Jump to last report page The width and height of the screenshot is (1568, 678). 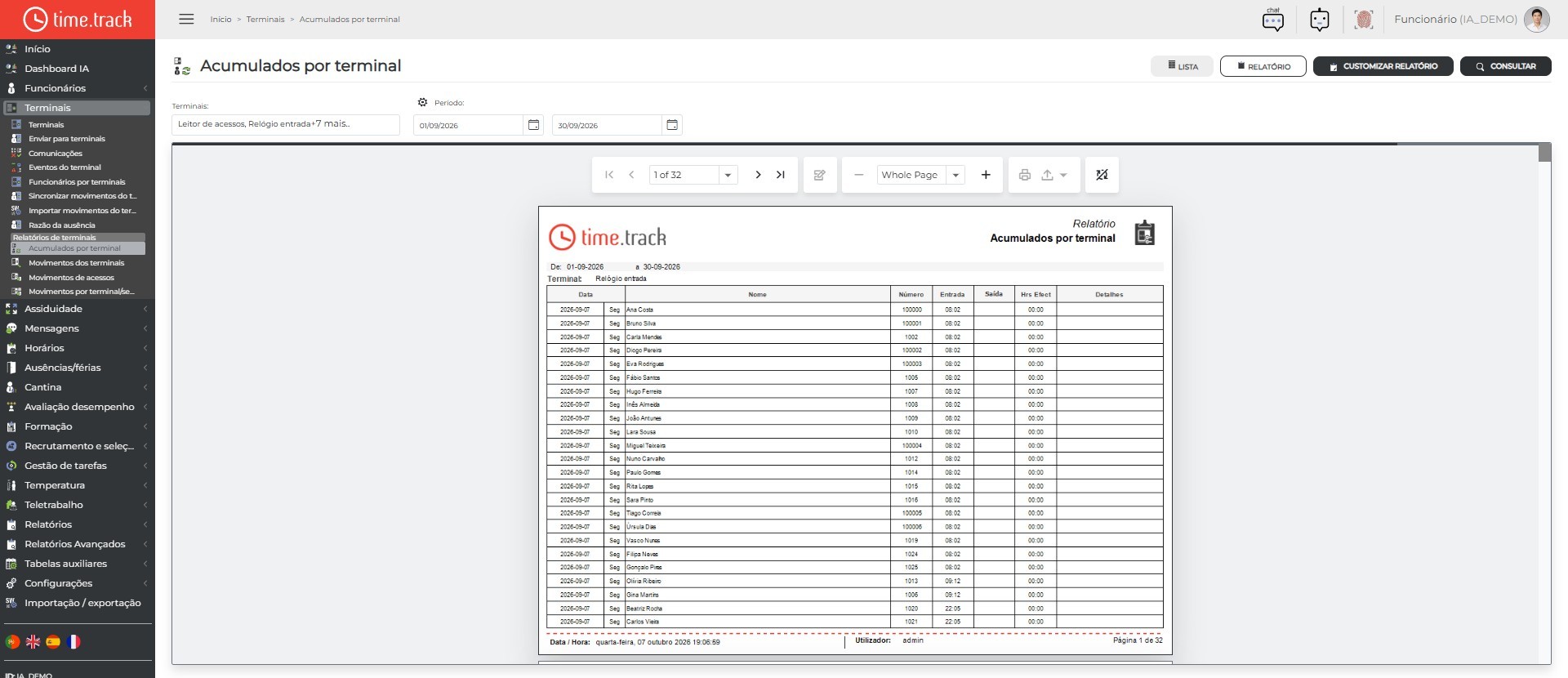781,175
